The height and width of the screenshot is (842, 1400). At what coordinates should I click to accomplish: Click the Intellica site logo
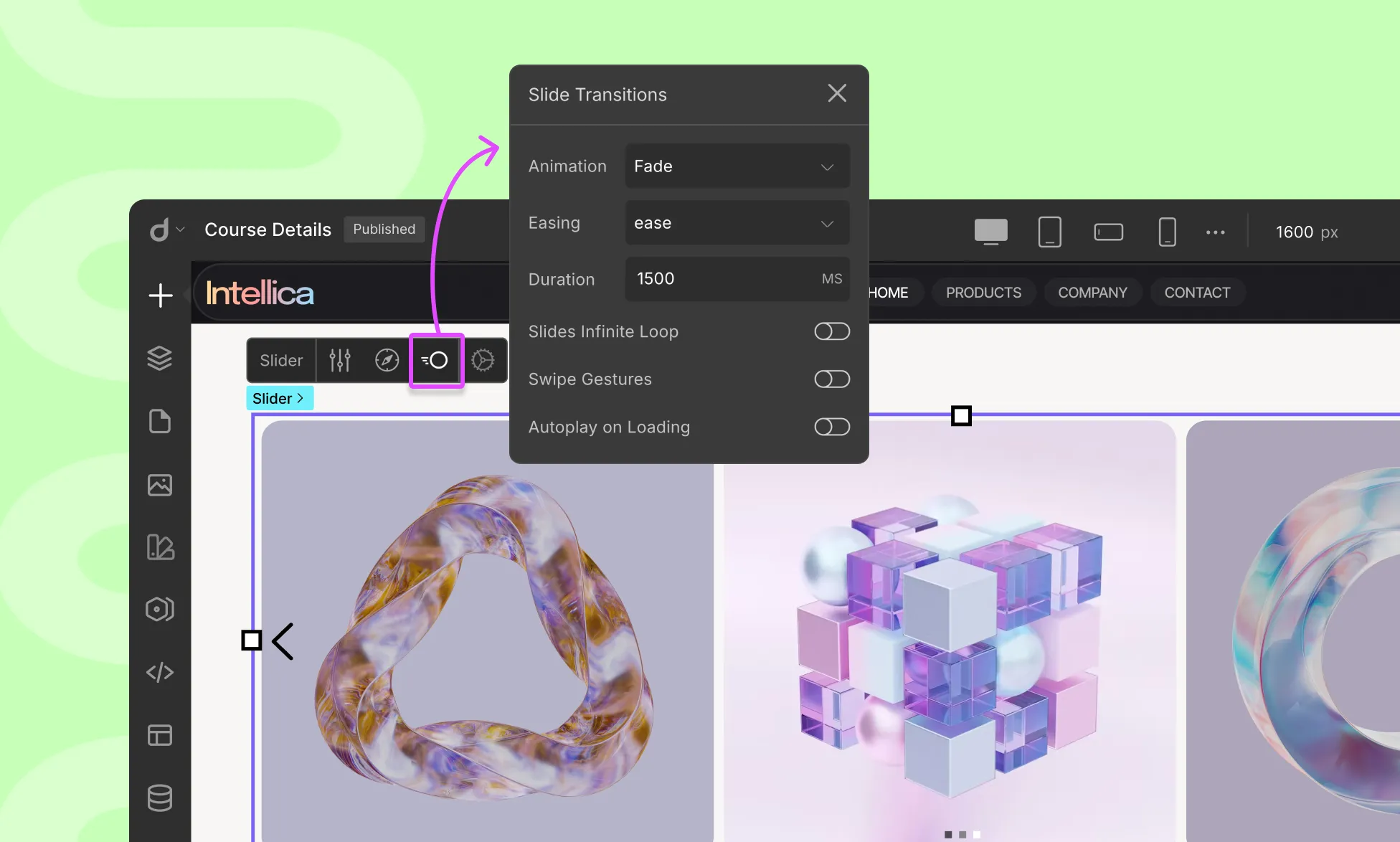(x=260, y=293)
